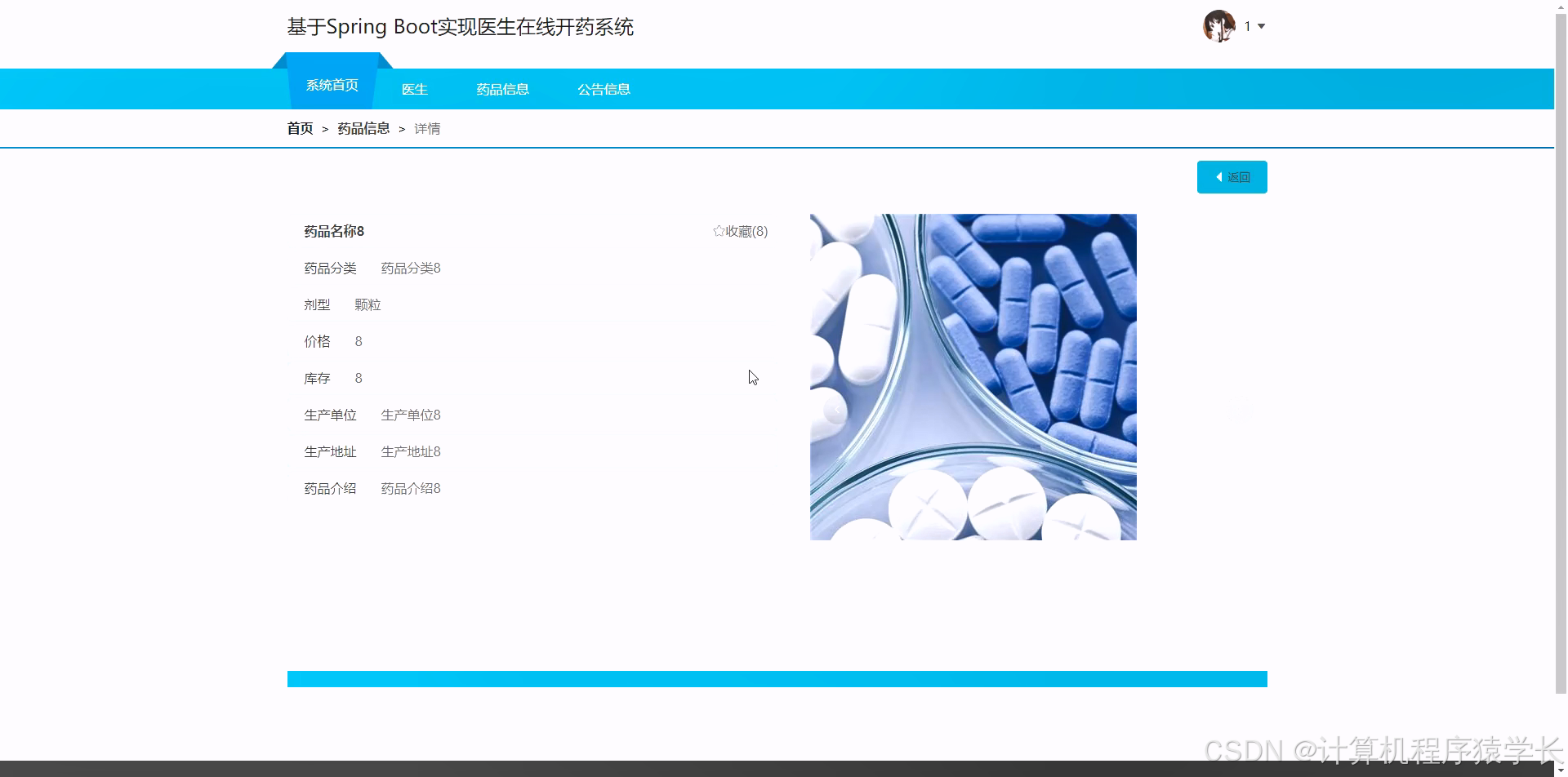Select the 系统首页 tab
This screenshot has height=777, width=1568.
pyautogui.click(x=332, y=84)
